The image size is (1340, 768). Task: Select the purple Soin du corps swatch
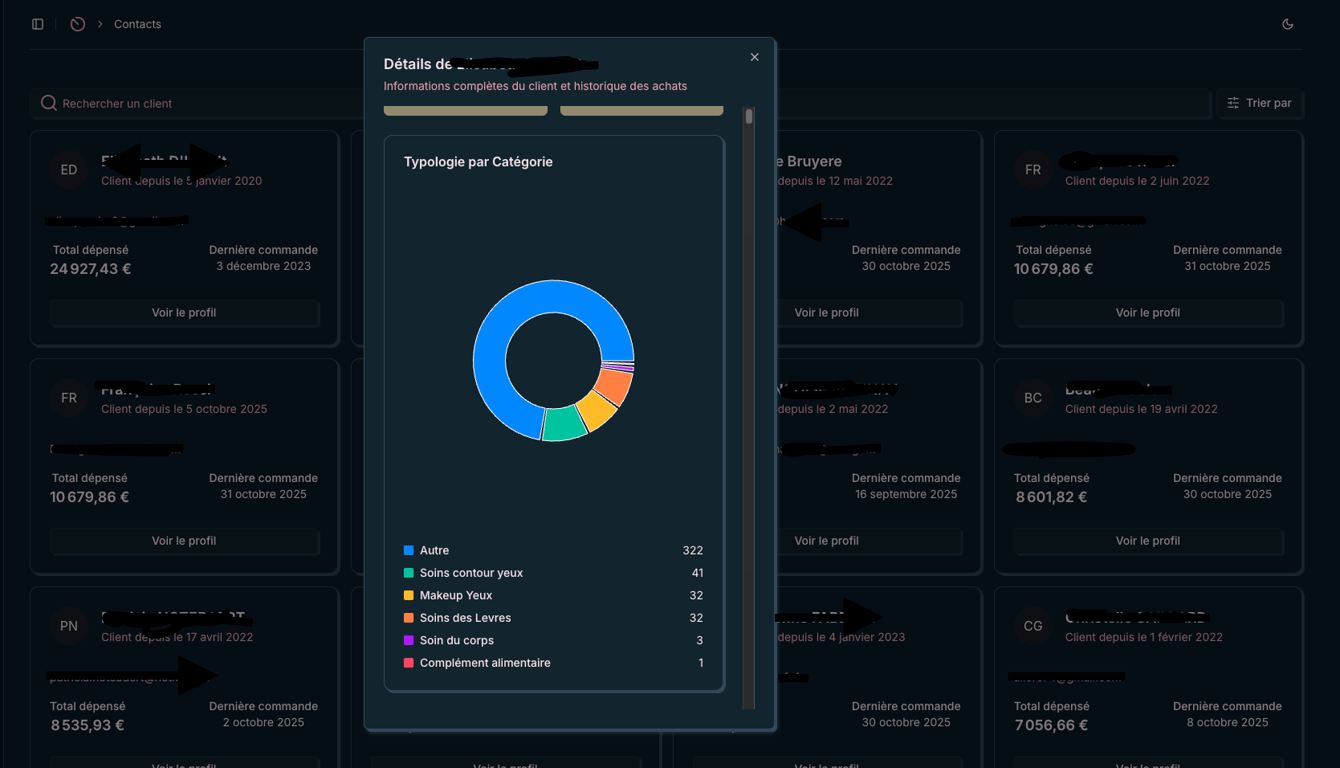coord(408,641)
